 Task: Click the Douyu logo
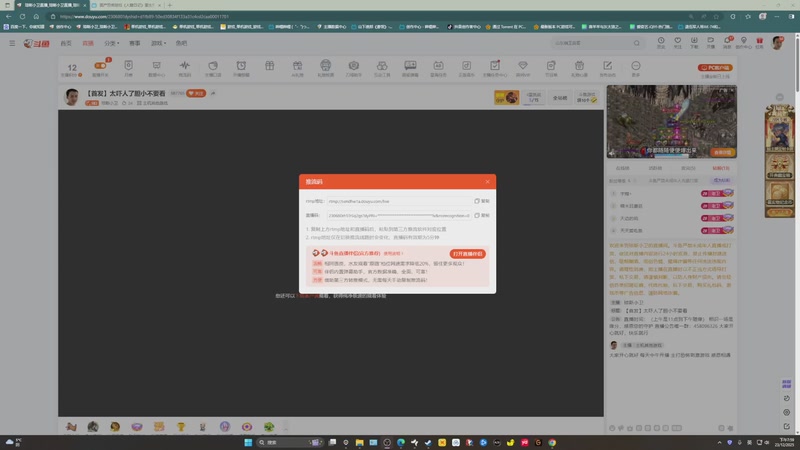[x=36, y=43]
